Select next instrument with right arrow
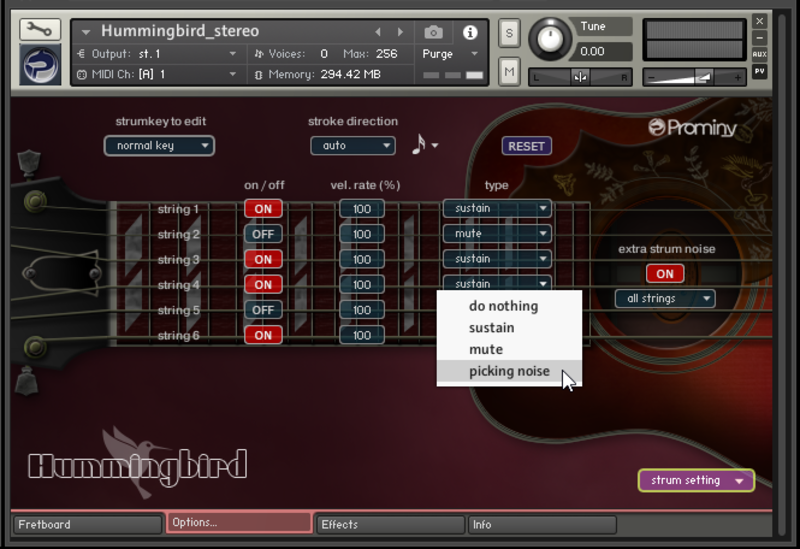Viewport: 800px width, 549px height. pyautogui.click(x=401, y=32)
